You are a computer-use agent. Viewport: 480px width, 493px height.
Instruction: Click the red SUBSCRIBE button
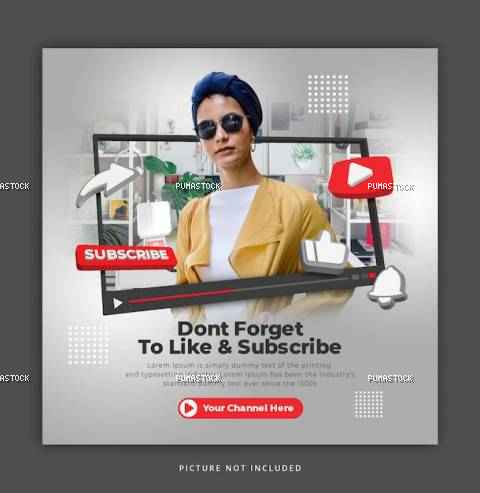[126, 256]
